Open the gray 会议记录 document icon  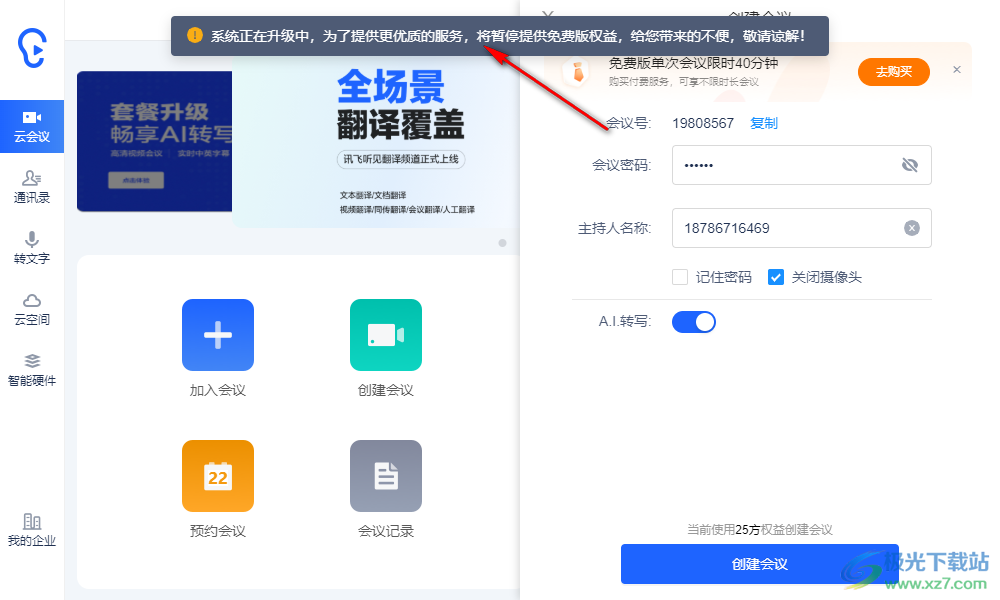[386, 476]
